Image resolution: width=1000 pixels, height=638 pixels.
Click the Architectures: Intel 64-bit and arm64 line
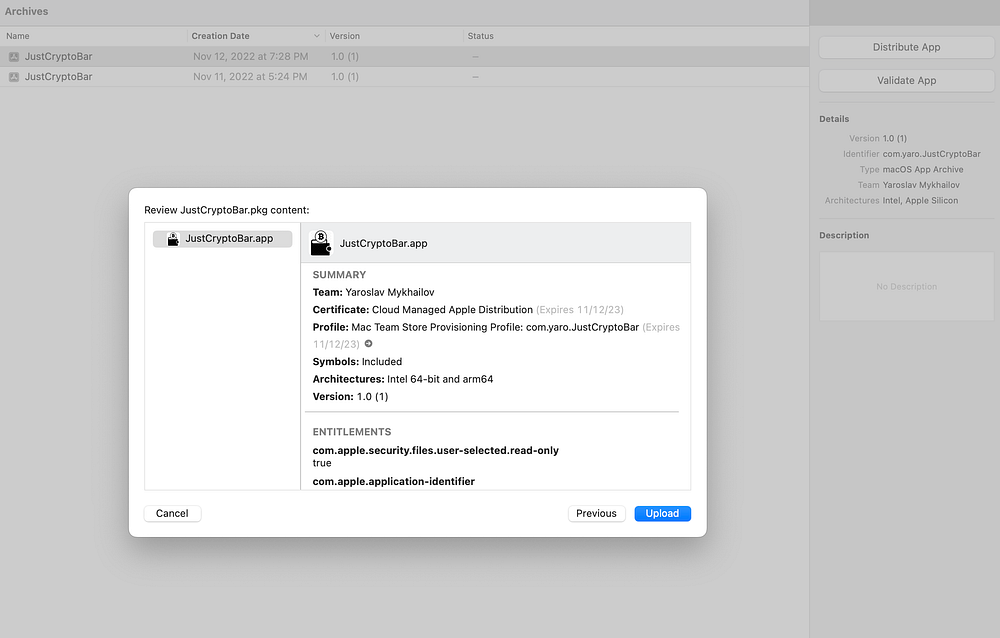click(x=402, y=379)
